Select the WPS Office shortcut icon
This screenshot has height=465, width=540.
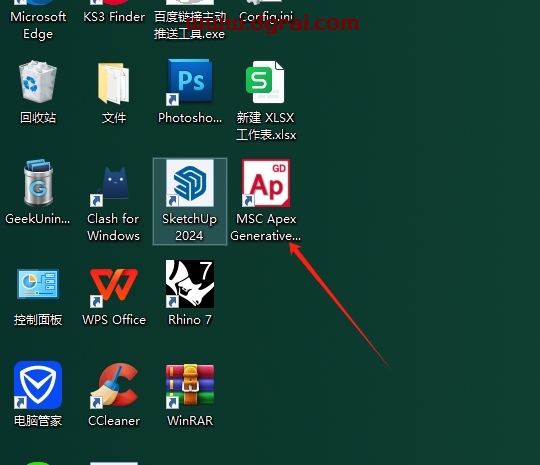tap(114, 288)
